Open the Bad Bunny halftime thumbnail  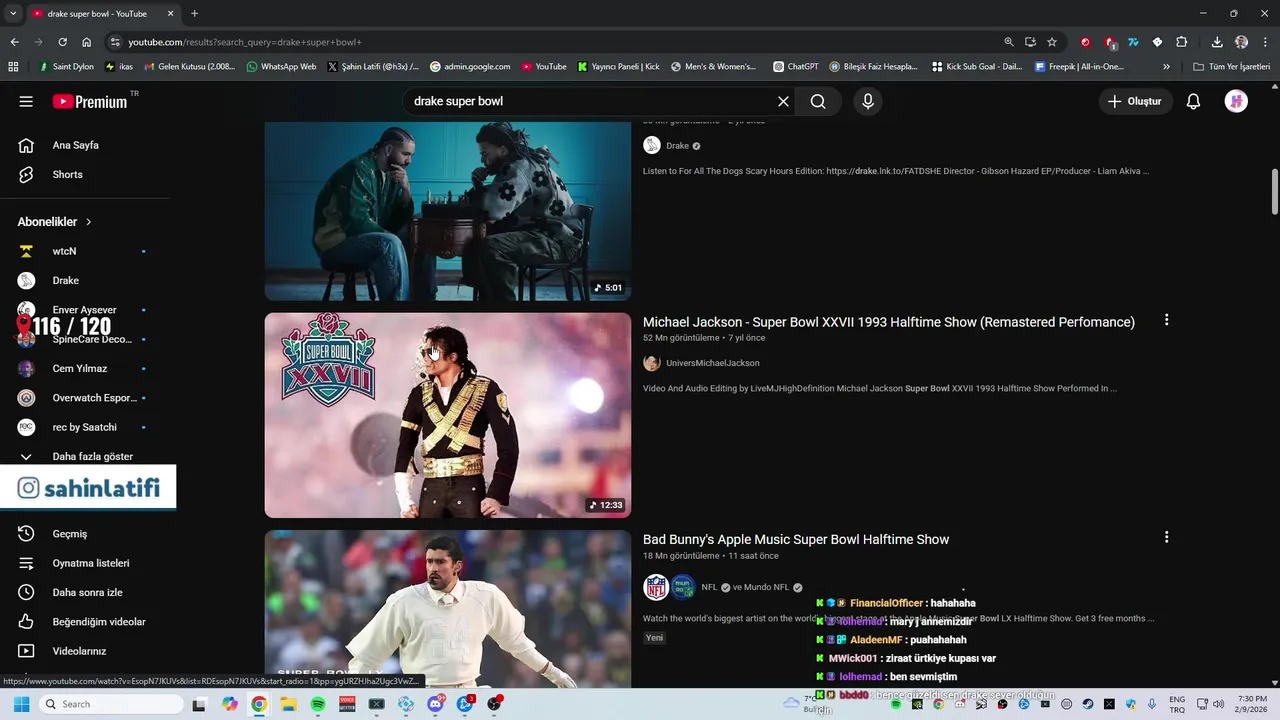[448, 608]
